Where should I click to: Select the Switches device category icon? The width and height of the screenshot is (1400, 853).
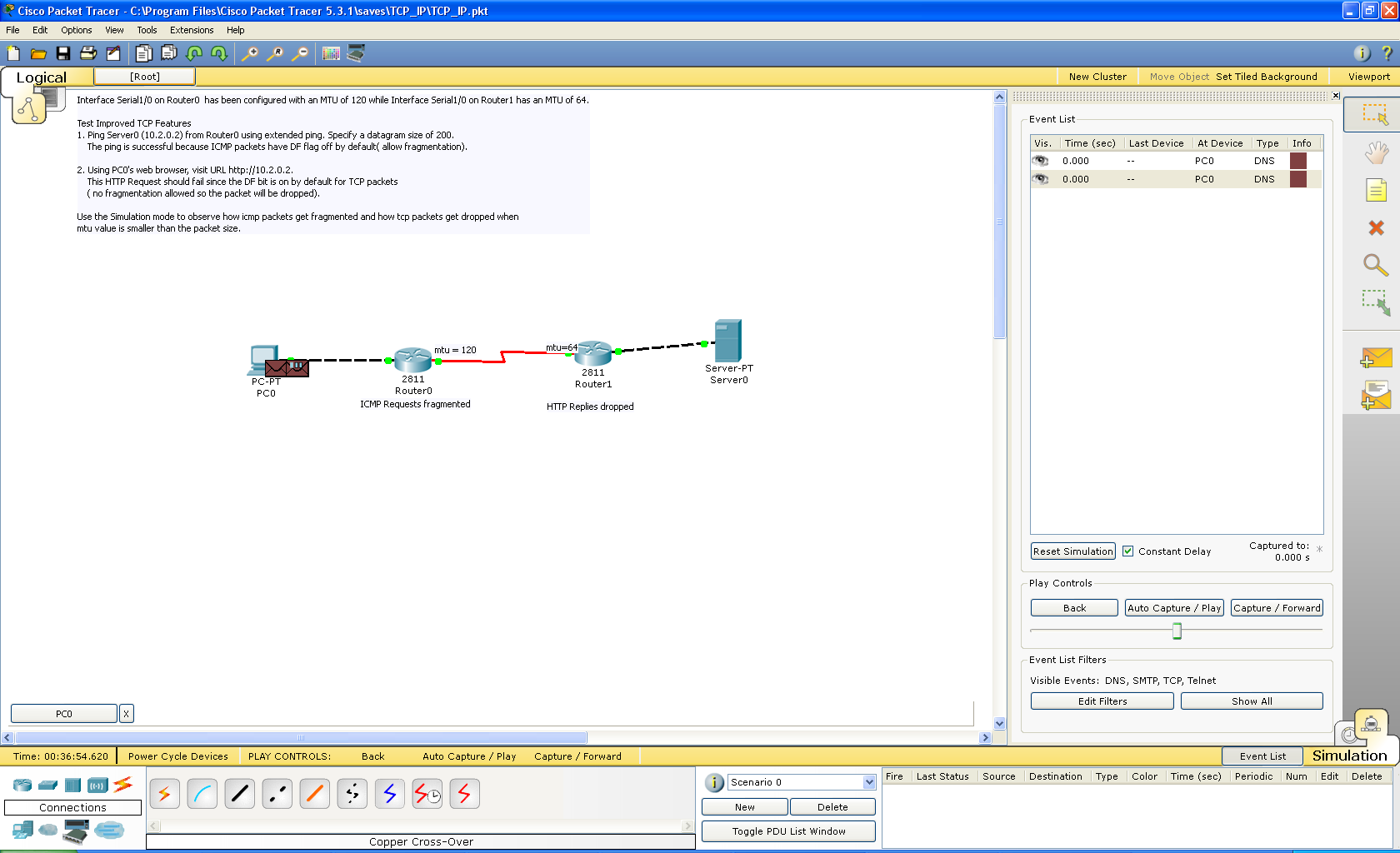coord(48,785)
